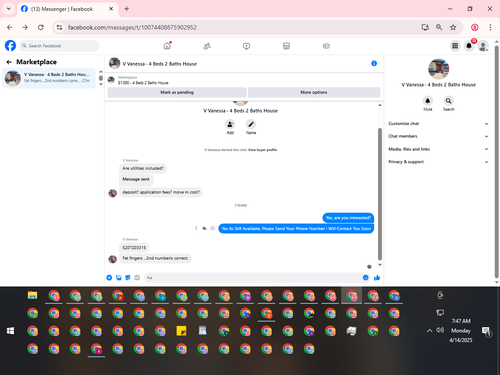This screenshot has width=500, height=375.
Task: Open Windows Start menu
Action: (x=10, y=331)
